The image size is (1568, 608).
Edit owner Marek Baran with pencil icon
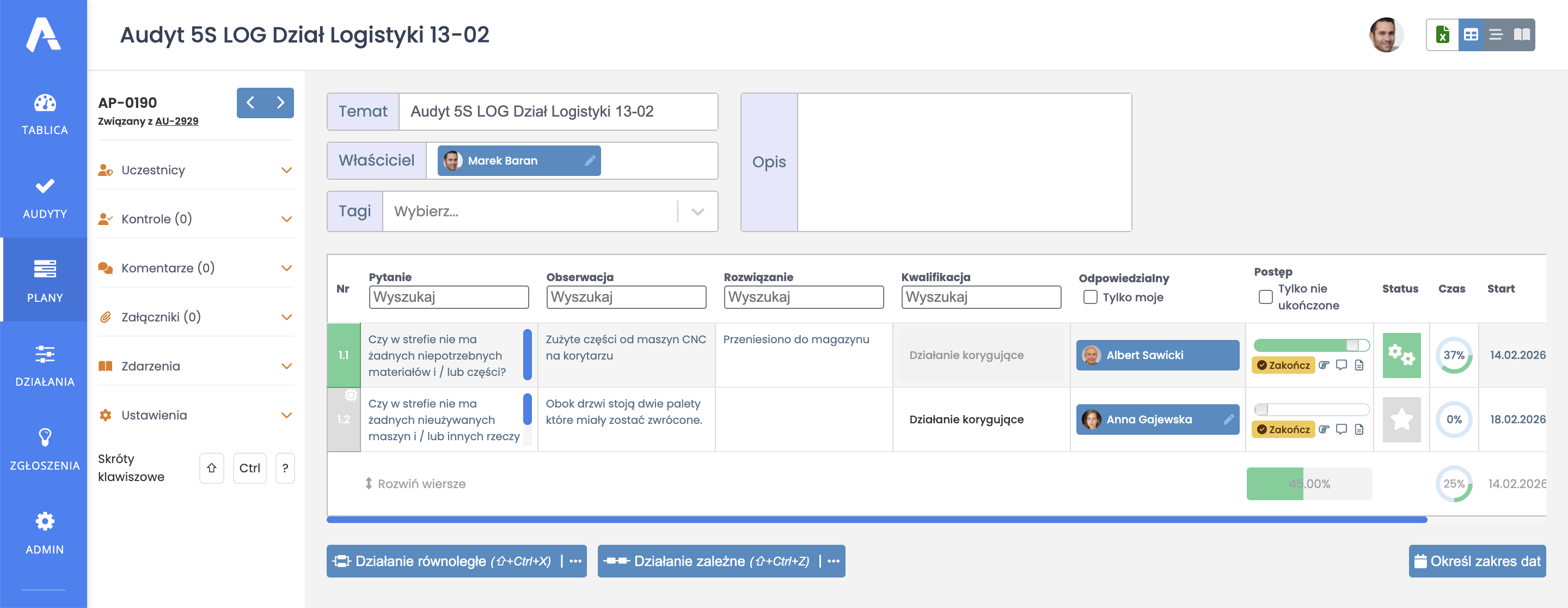click(589, 161)
